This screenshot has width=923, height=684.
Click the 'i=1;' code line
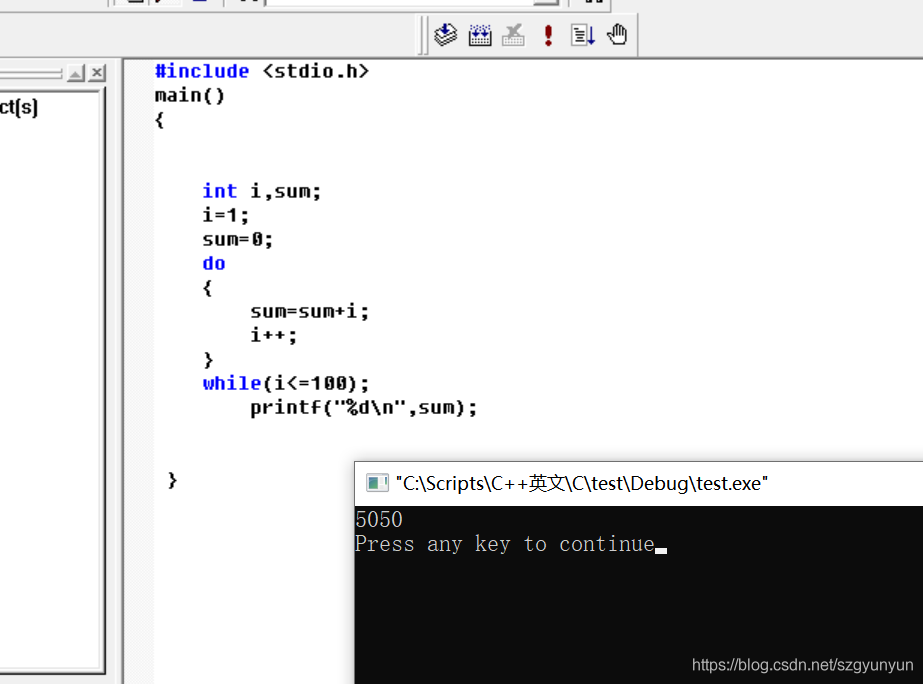pyautogui.click(x=226, y=215)
